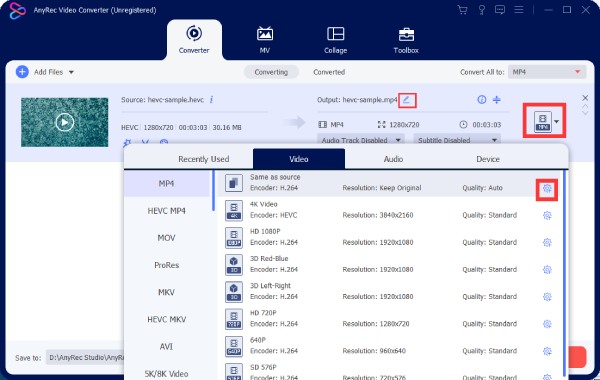600x380 pixels.
Task: Expand output format dropdown arrow
Action: coord(557,122)
